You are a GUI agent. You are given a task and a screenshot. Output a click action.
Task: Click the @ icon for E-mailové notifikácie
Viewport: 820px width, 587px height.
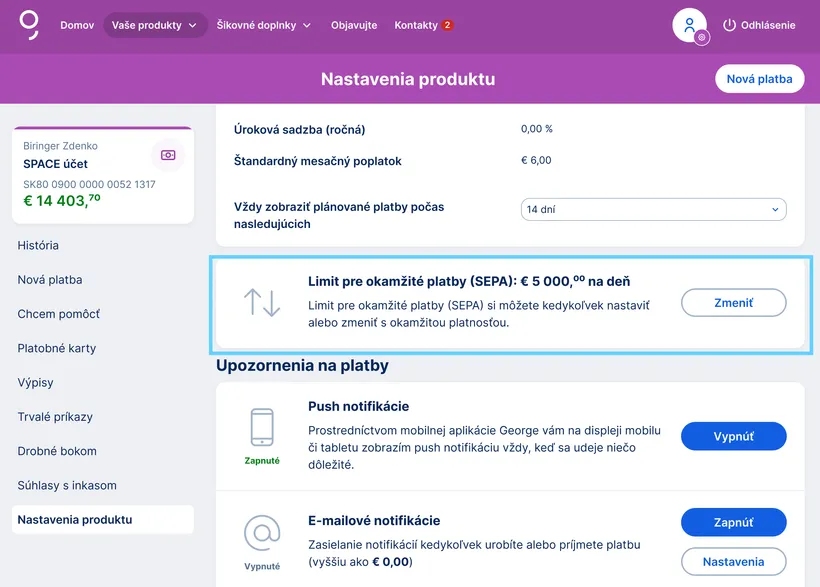click(x=262, y=533)
